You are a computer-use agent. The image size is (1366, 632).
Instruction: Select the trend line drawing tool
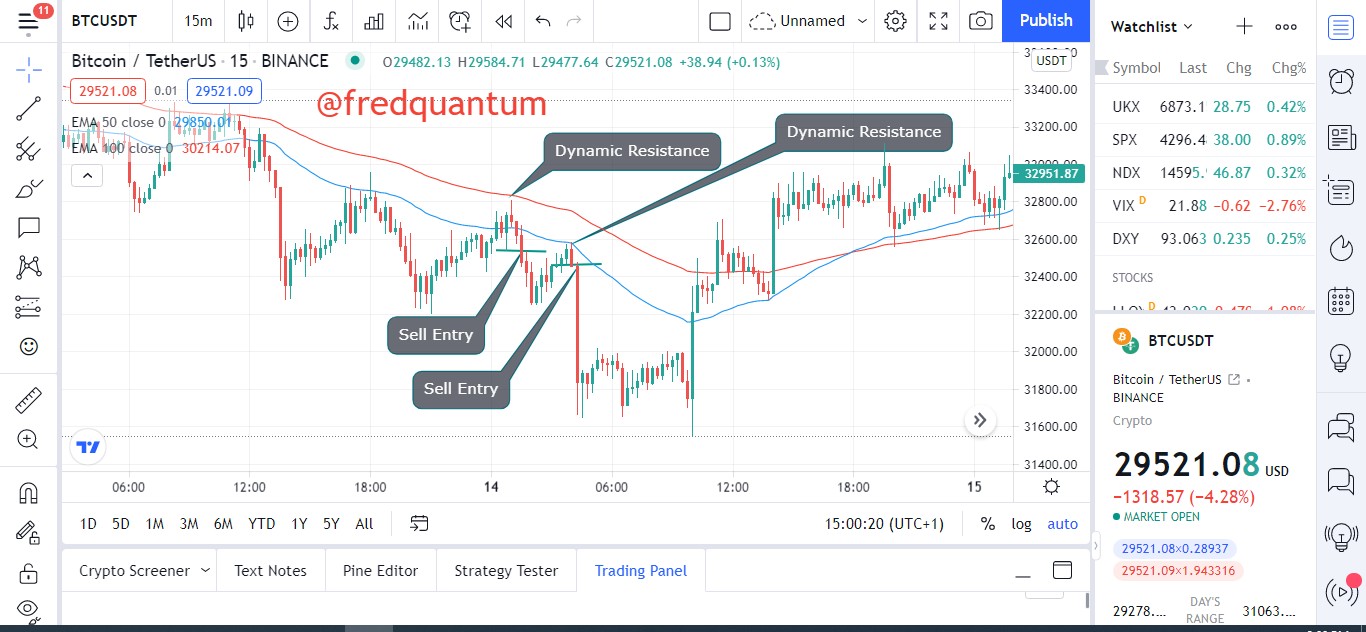coord(29,109)
